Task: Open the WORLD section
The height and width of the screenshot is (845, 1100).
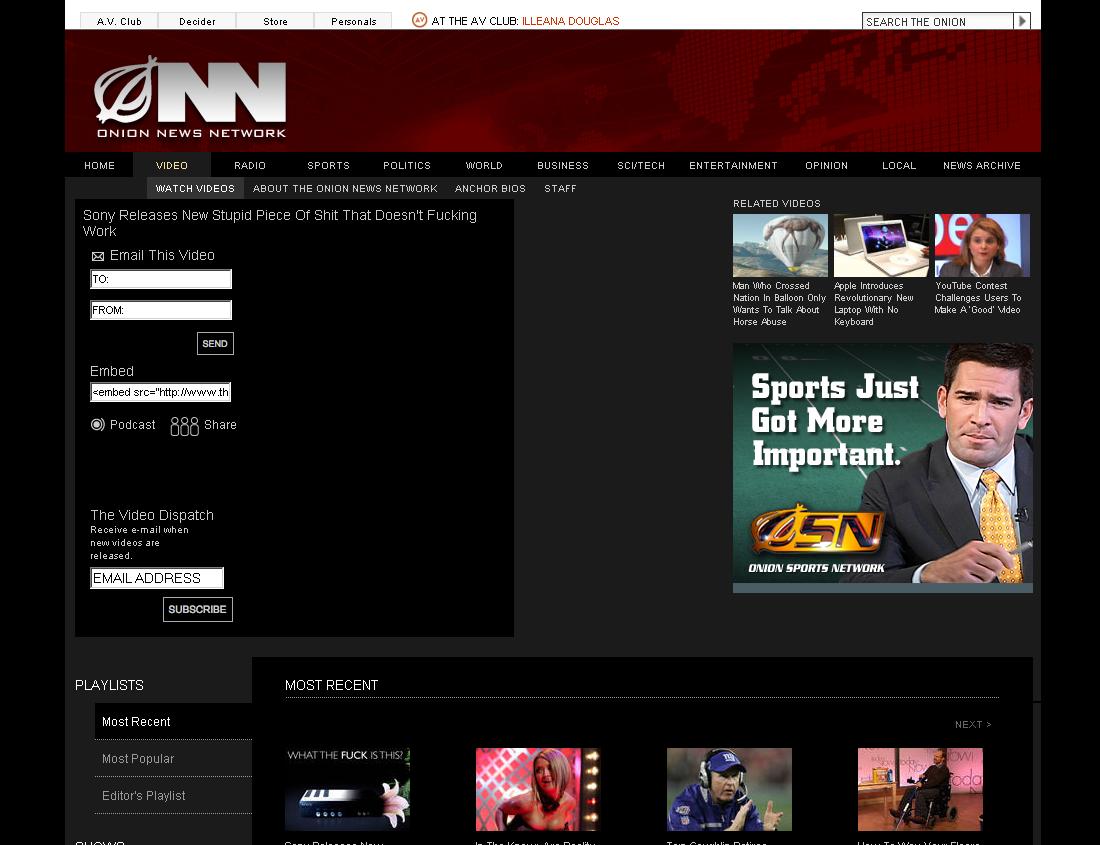Action: 484,165
